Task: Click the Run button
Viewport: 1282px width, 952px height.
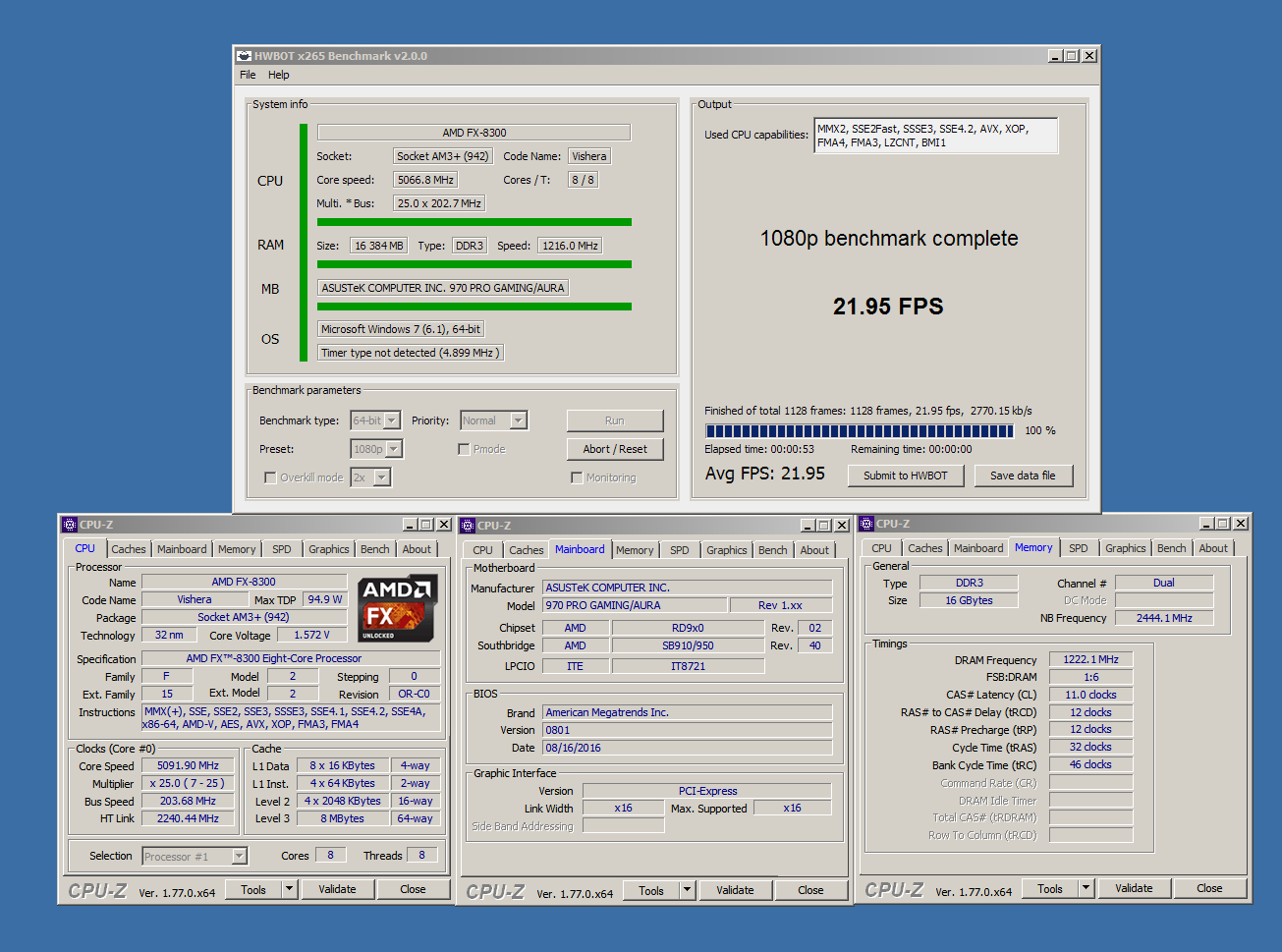Action: pyautogui.click(x=615, y=420)
